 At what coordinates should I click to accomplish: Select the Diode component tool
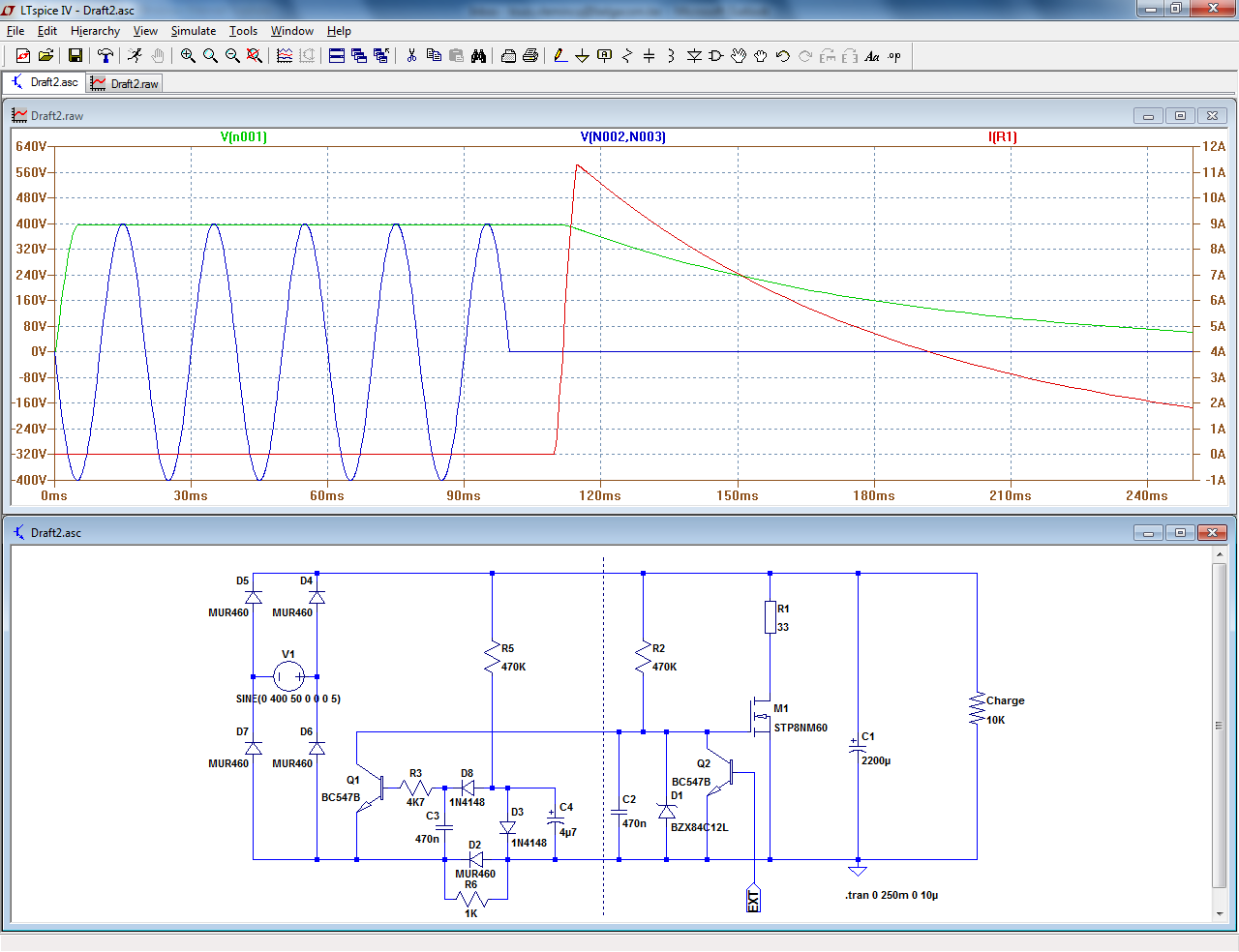694,56
